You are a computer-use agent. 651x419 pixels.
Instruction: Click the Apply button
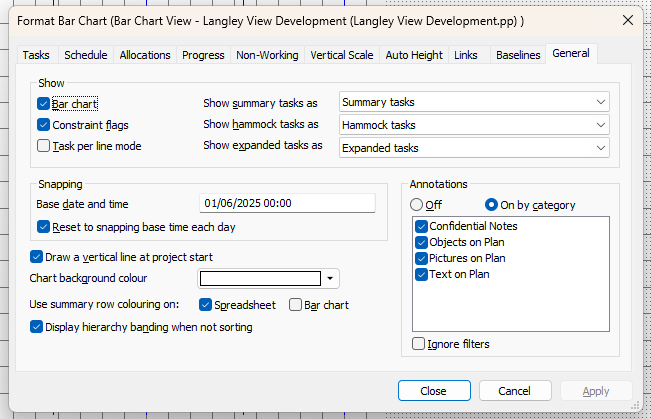pos(596,391)
